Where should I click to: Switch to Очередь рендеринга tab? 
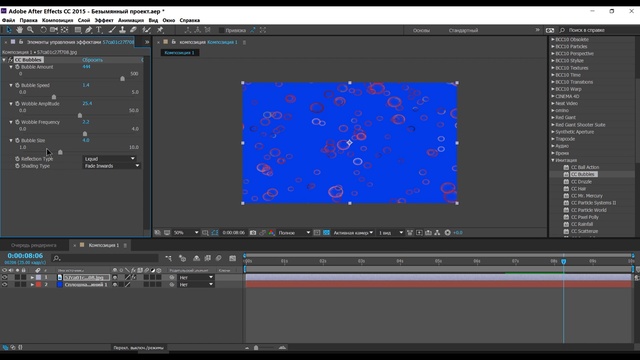[x=33, y=245]
